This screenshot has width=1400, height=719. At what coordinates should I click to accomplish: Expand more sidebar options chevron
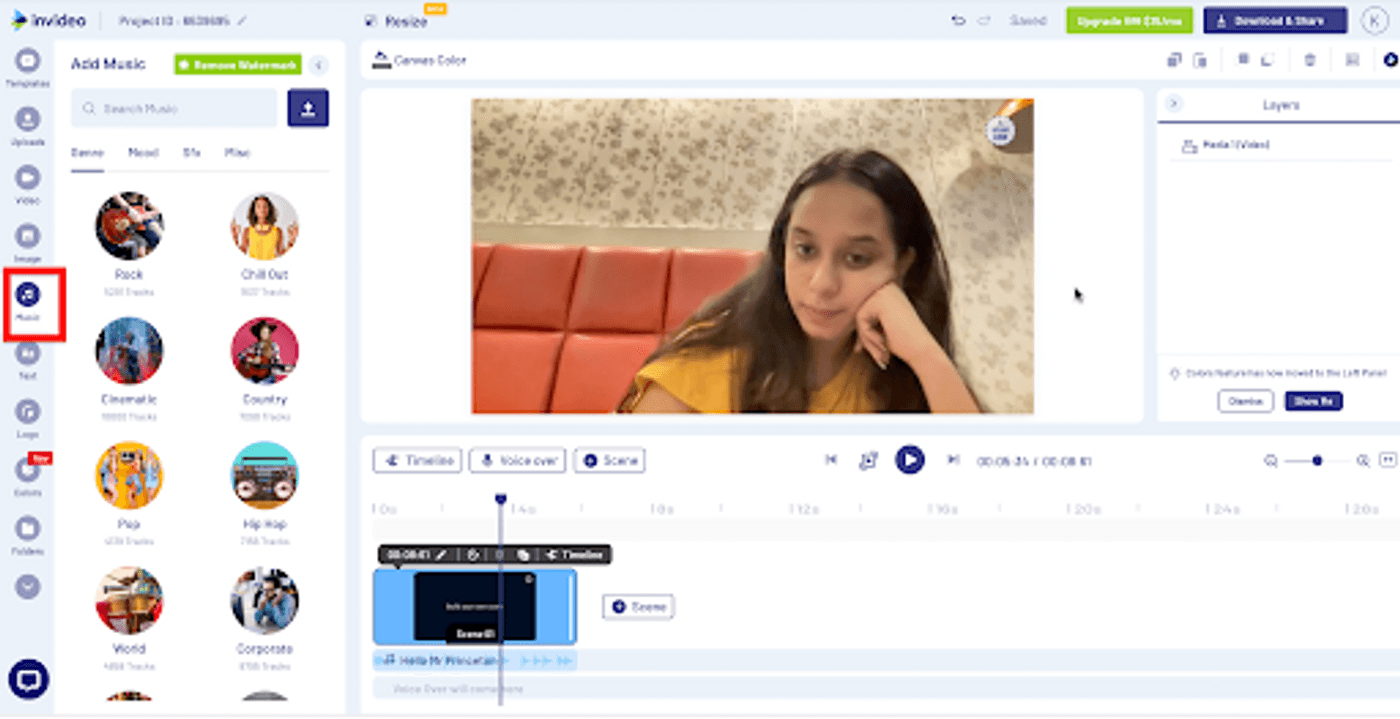28,587
